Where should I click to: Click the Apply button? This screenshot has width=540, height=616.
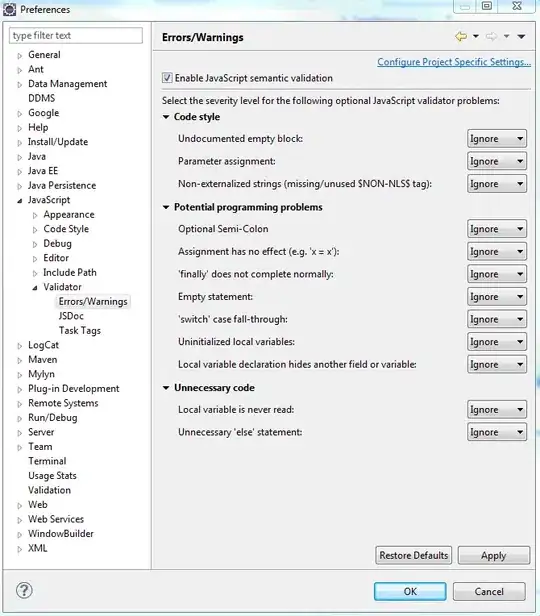coord(494,555)
